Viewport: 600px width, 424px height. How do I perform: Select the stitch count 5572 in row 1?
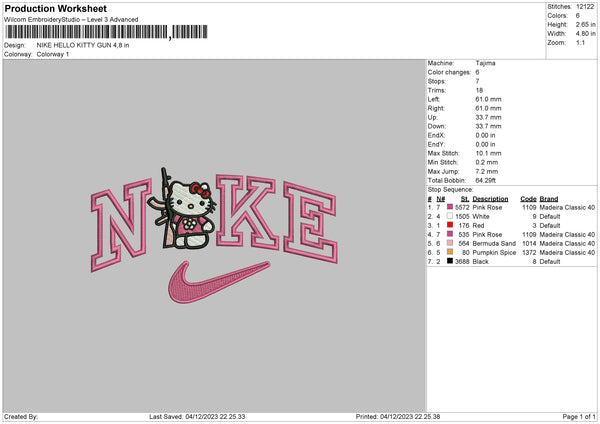coord(462,207)
